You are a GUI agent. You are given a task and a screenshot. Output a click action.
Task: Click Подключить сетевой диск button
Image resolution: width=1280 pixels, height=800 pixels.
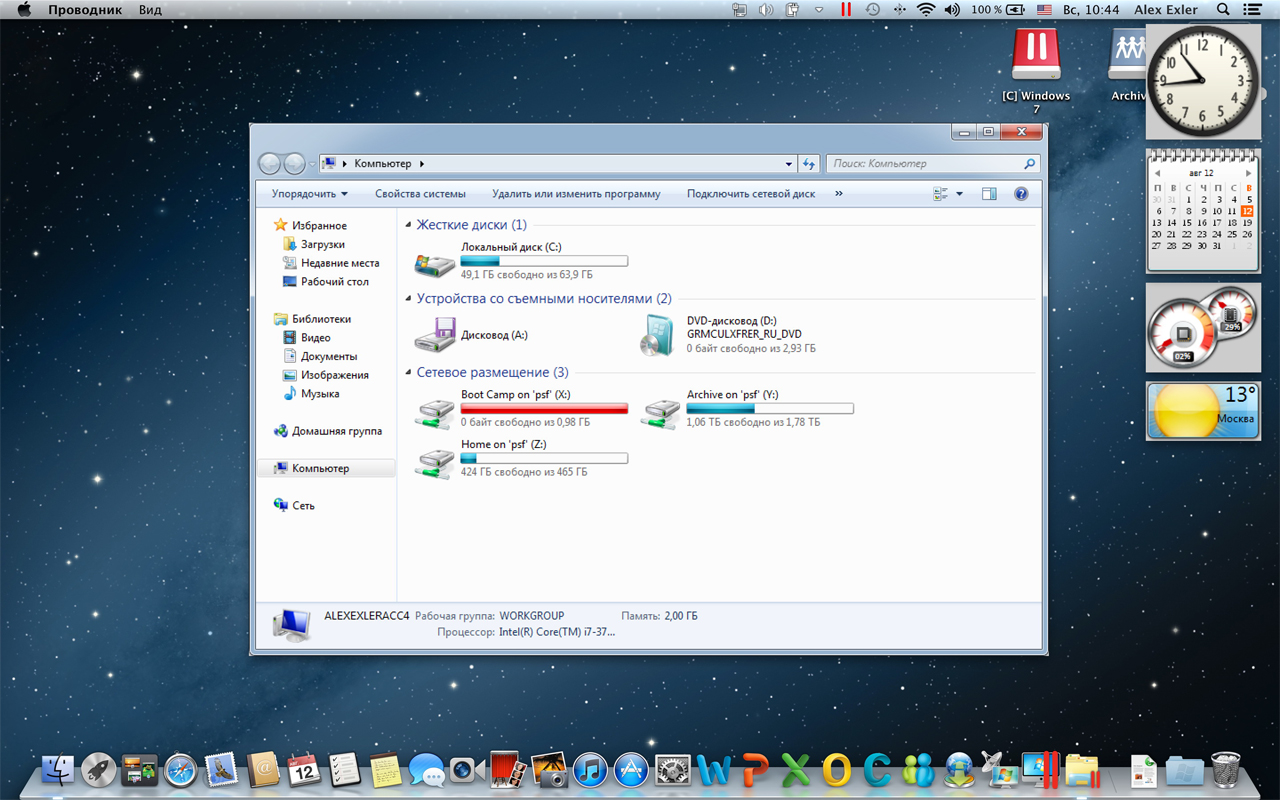point(750,194)
